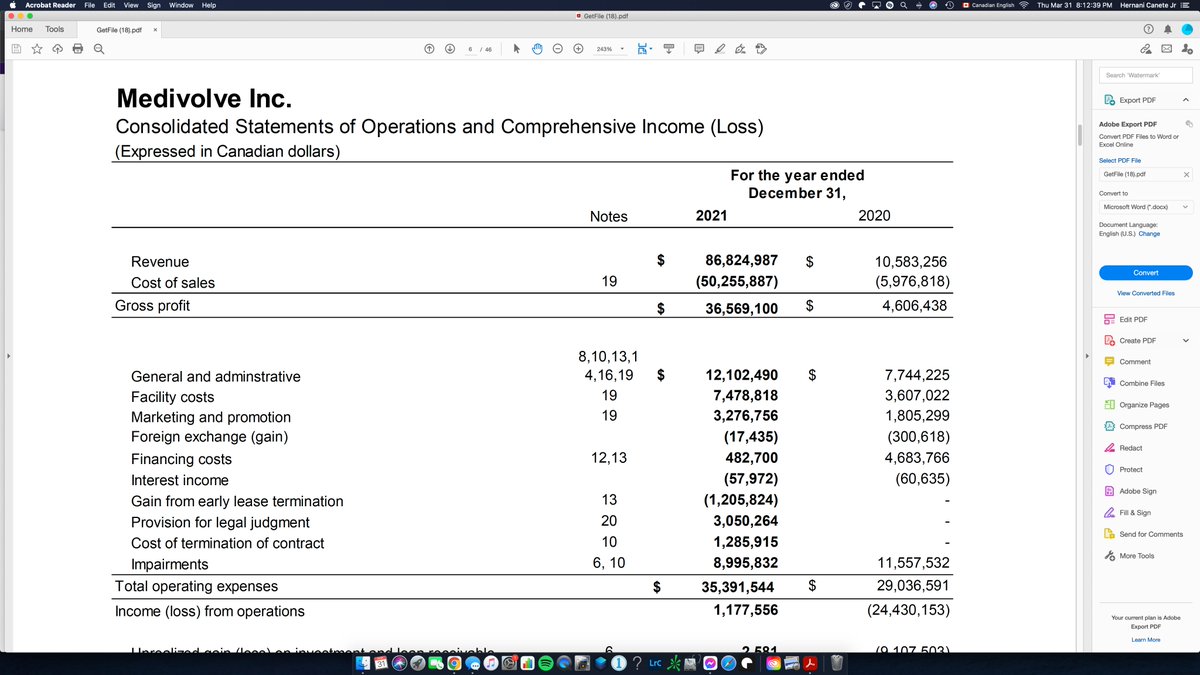1200x675 pixels.
Task: Open the Protect tool
Action: 1131,469
